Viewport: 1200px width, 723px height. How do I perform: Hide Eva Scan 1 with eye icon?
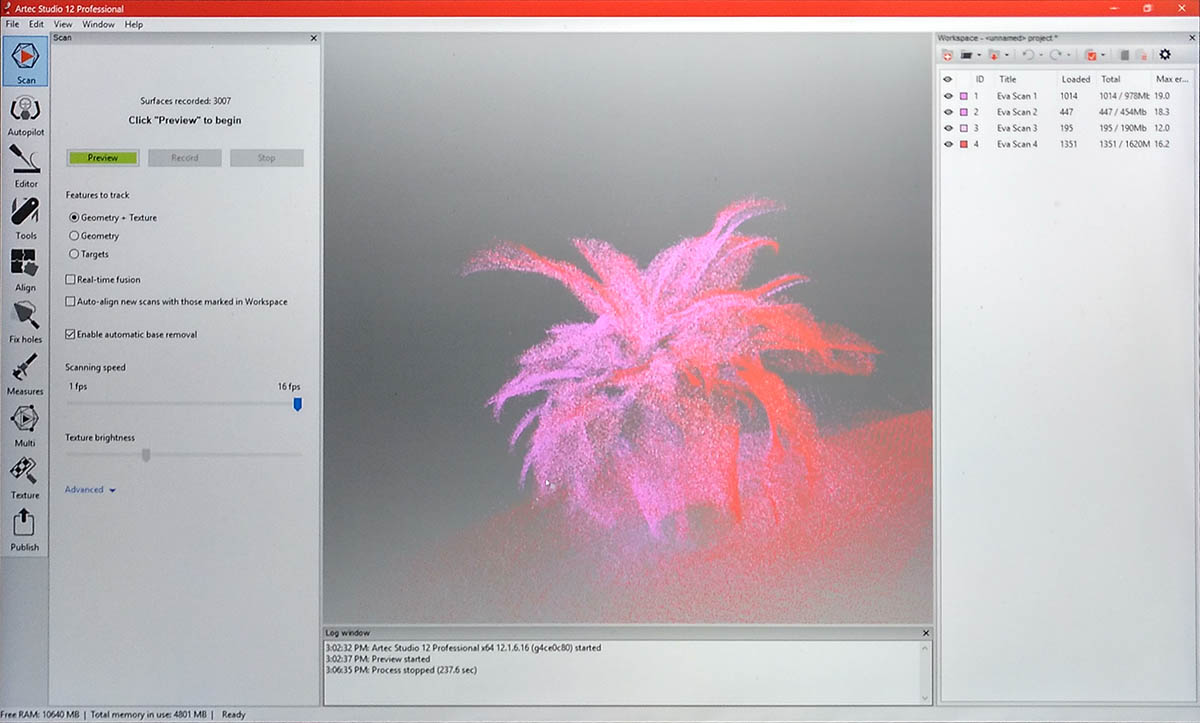tap(947, 96)
